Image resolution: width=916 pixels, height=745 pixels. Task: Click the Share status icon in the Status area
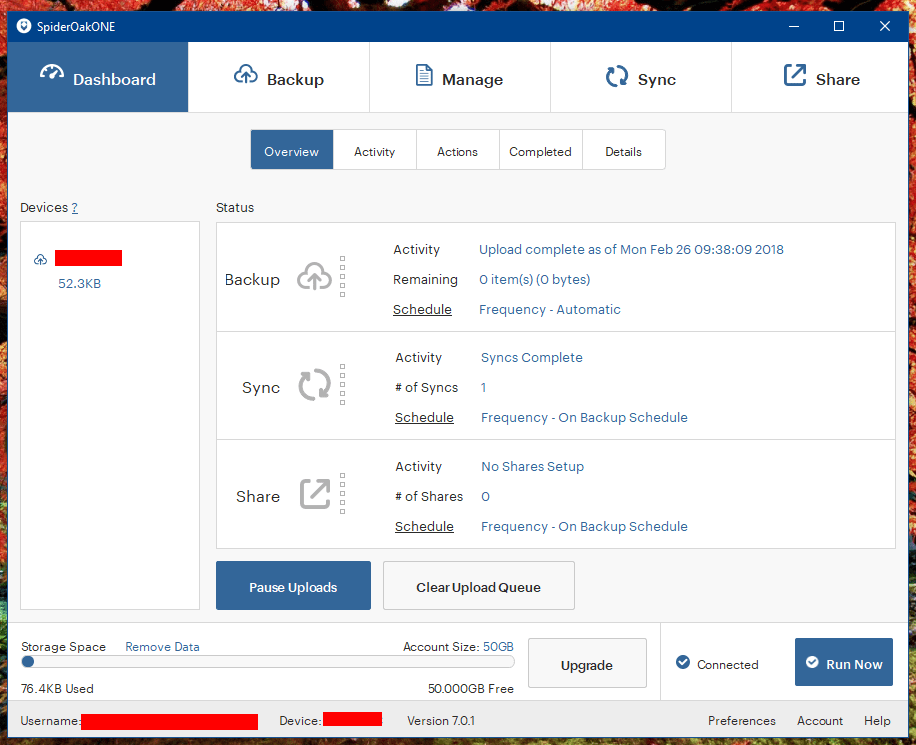(x=316, y=494)
